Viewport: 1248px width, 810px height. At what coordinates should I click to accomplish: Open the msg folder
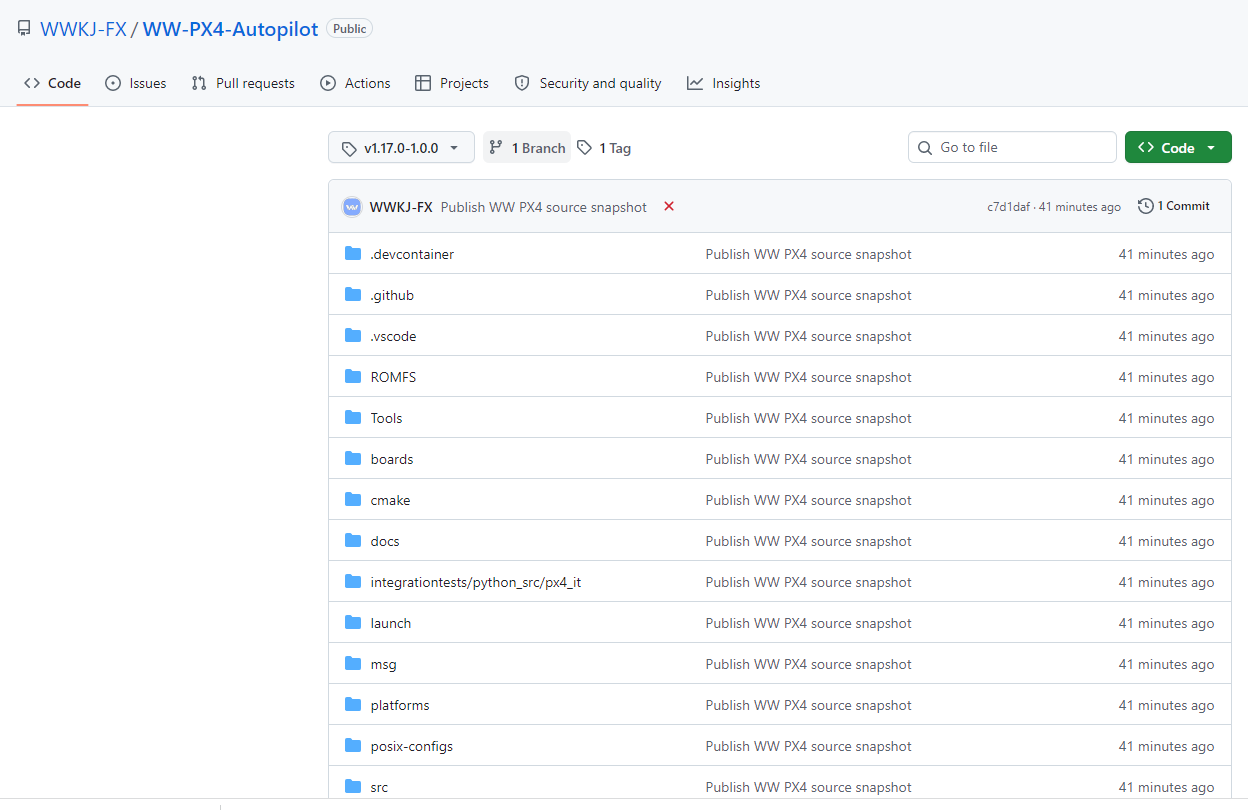(383, 664)
